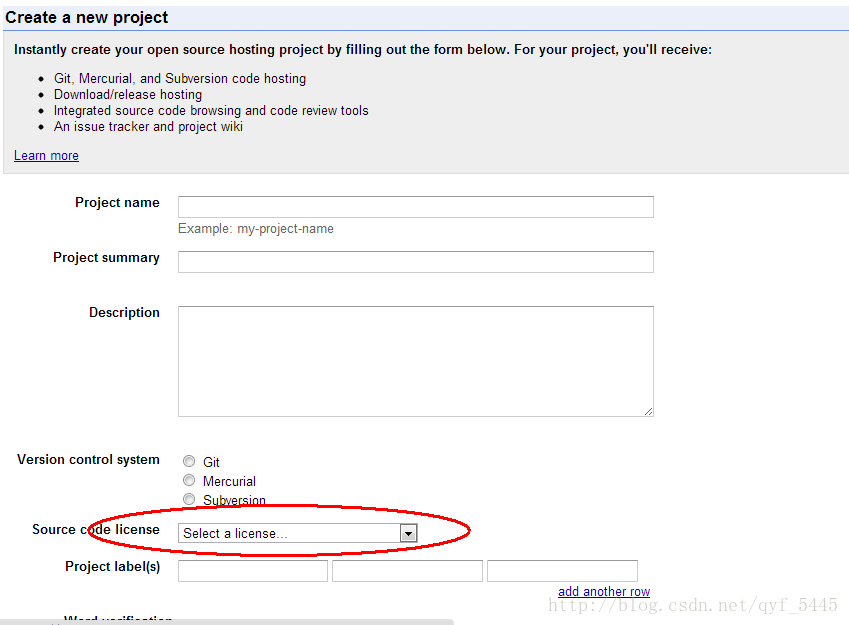The height and width of the screenshot is (625, 849).
Task: Open the Learn more link
Action: [x=46, y=156]
